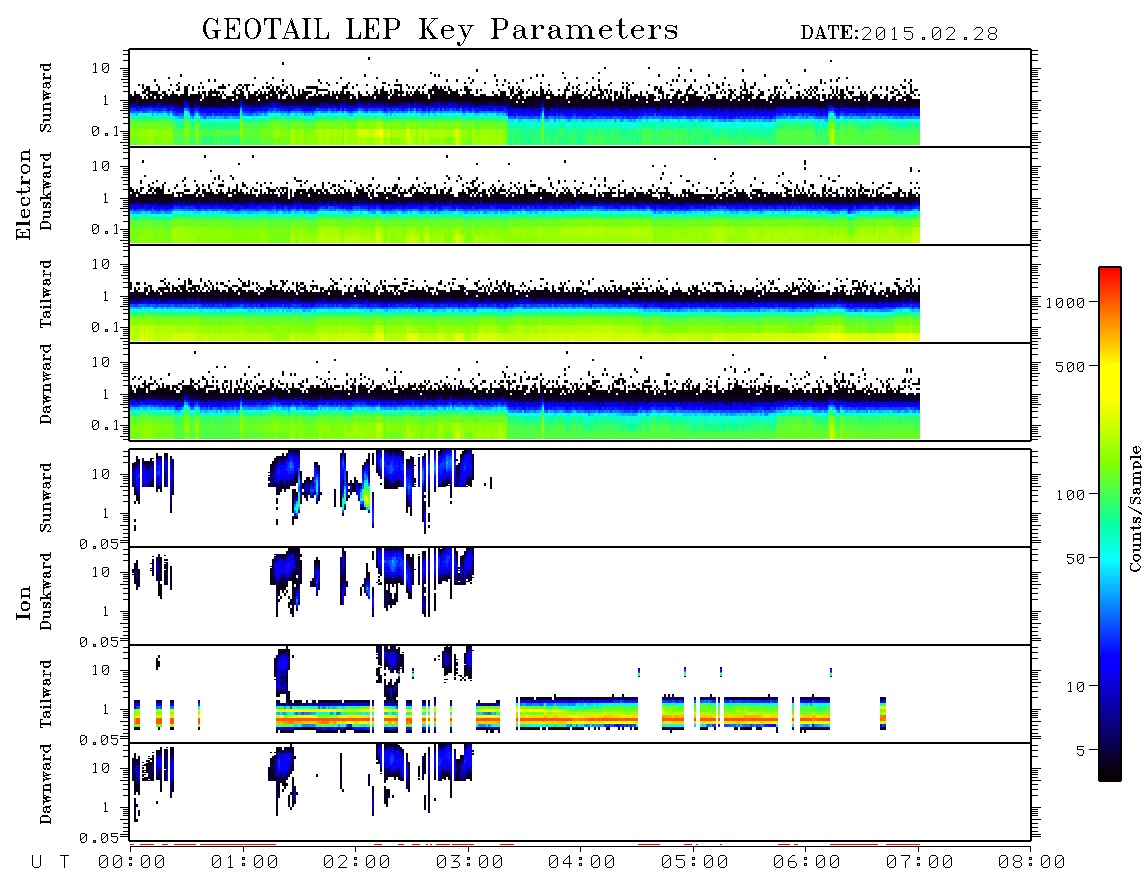Click the "1000" colorbar tick value
The image size is (1142, 880).
(x=1066, y=303)
